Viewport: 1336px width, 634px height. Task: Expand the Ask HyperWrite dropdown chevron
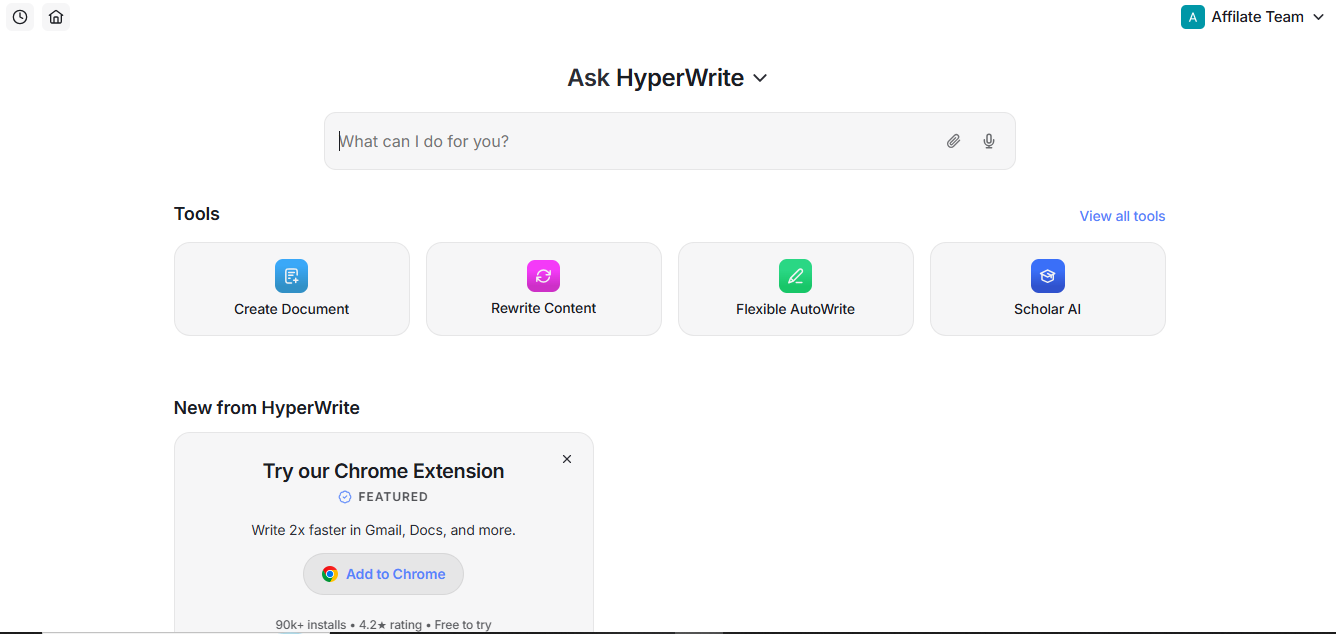tap(760, 78)
